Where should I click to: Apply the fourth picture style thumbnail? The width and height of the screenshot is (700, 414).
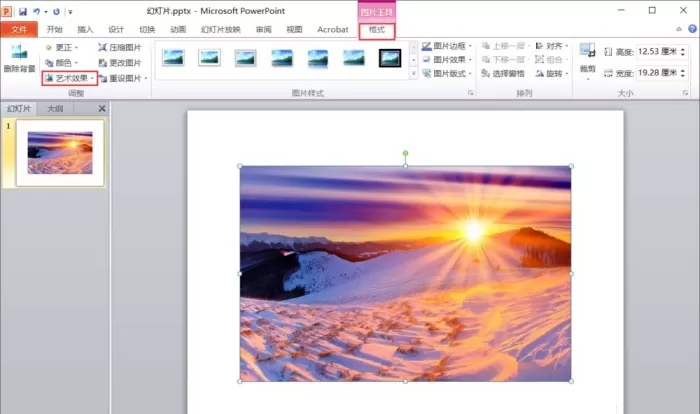tap(282, 58)
